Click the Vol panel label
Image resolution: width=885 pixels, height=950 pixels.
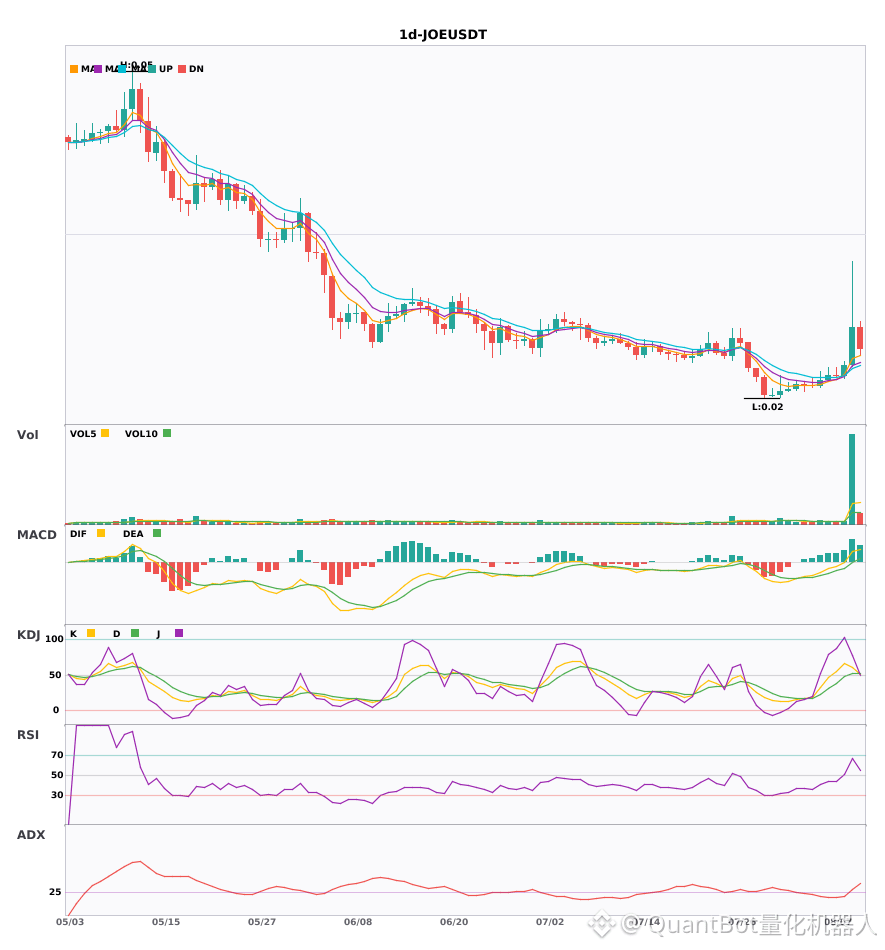(x=27, y=435)
